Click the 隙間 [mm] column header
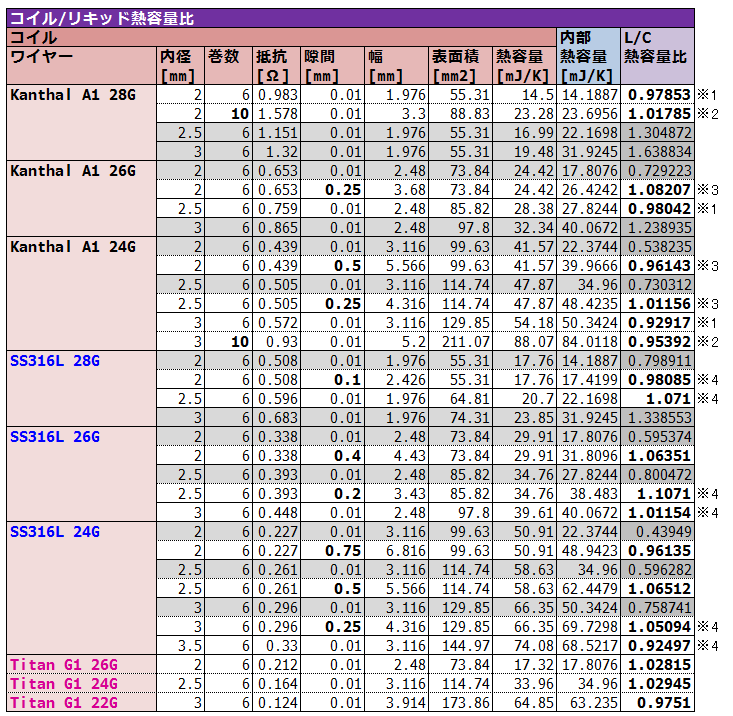733x716 pixels. 332,66
